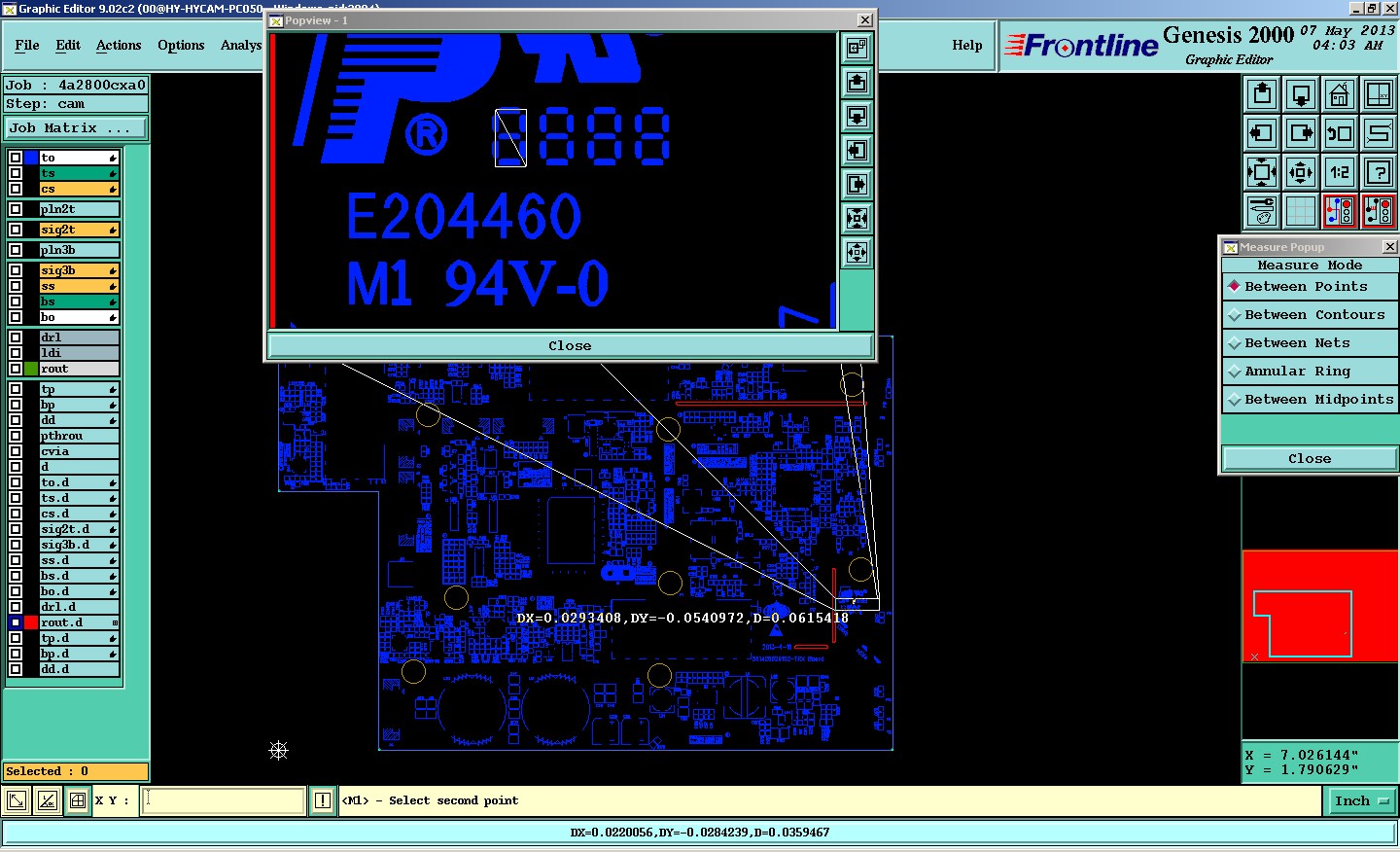Click the zoom out arrows-outward icon

click(1301, 172)
